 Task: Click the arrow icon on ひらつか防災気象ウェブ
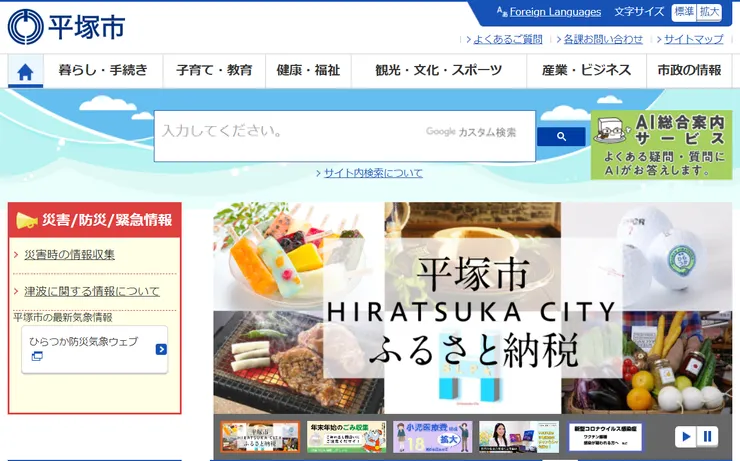pos(161,349)
